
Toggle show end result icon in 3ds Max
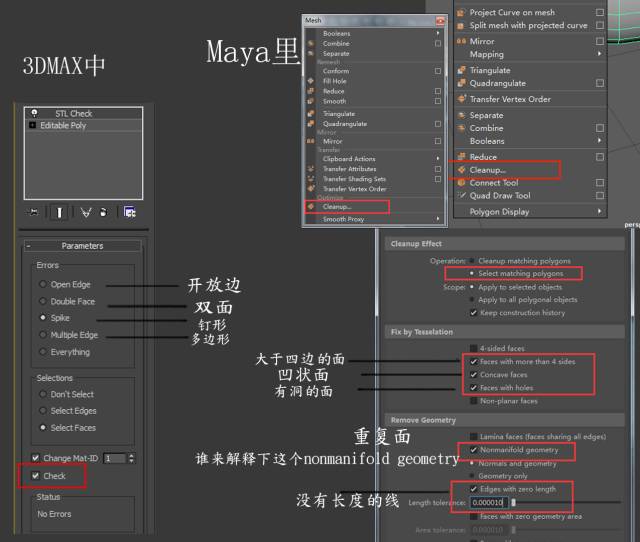[59, 212]
